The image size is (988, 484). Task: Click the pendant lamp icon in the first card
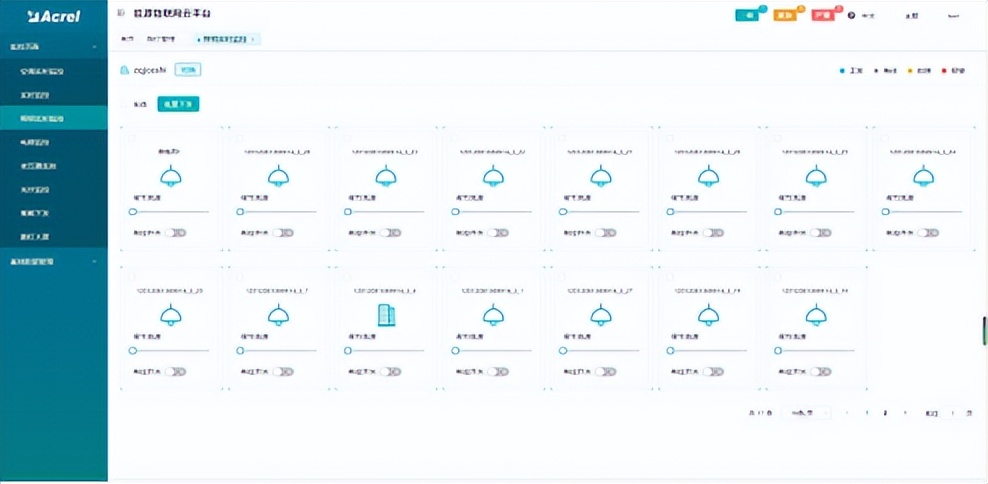pyautogui.click(x=170, y=177)
